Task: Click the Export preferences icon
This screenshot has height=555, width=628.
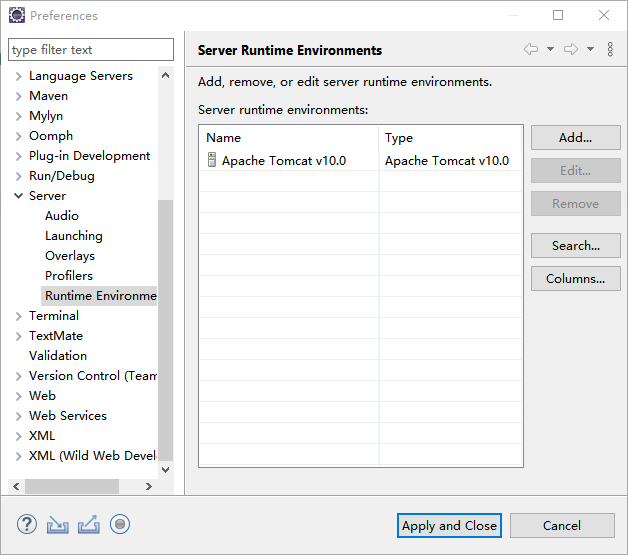Action: pos(89,525)
